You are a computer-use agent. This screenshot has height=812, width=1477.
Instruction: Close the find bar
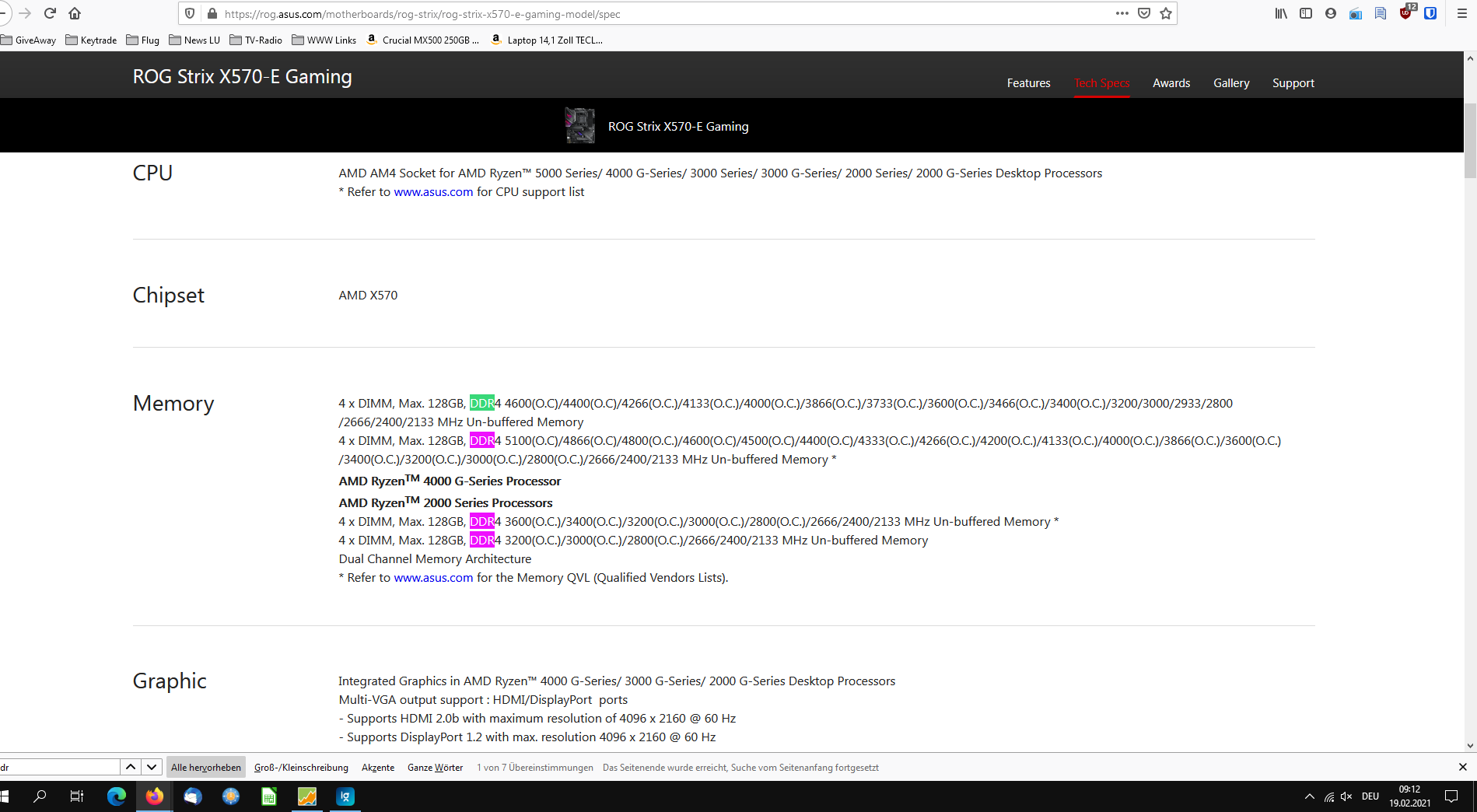pyautogui.click(x=1462, y=767)
